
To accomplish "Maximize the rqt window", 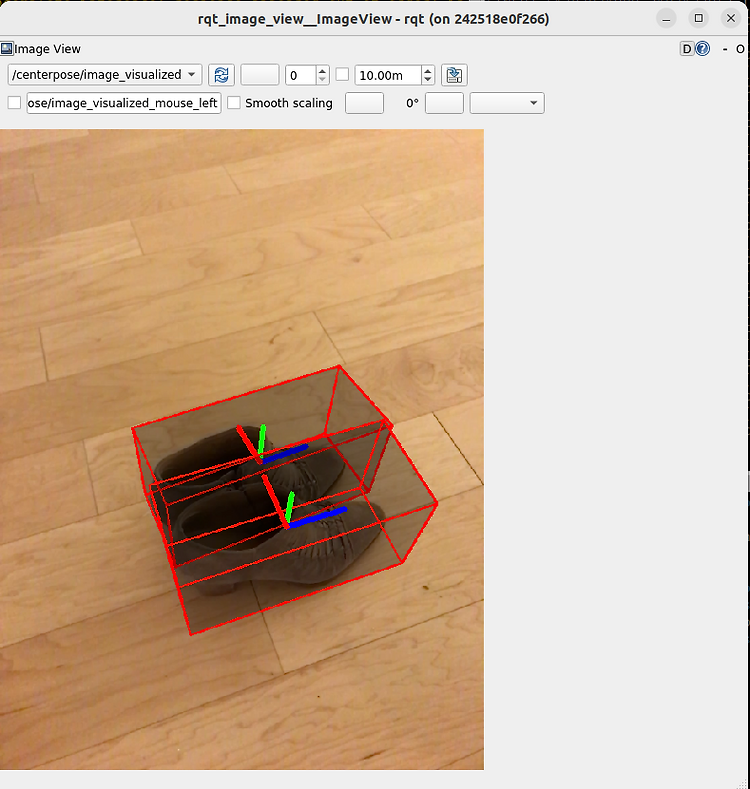I will pos(699,19).
